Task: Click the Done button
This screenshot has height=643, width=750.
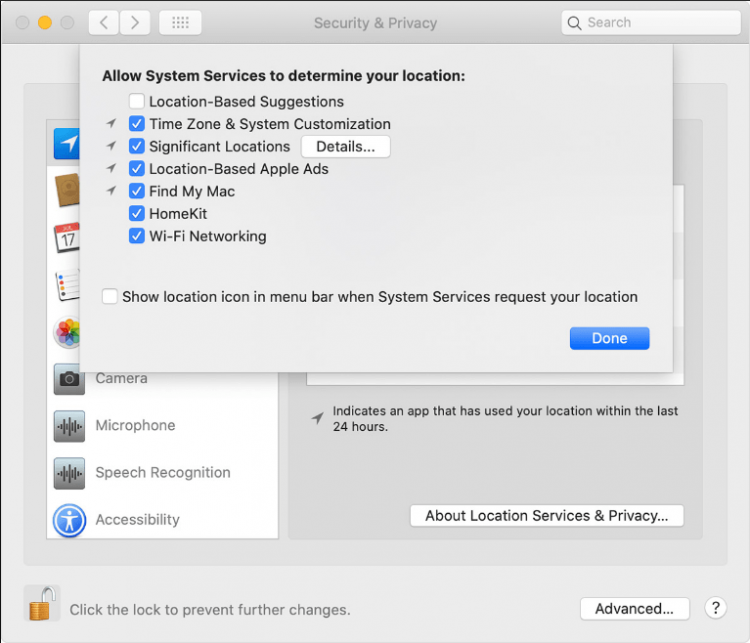Action: pyautogui.click(x=609, y=338)
